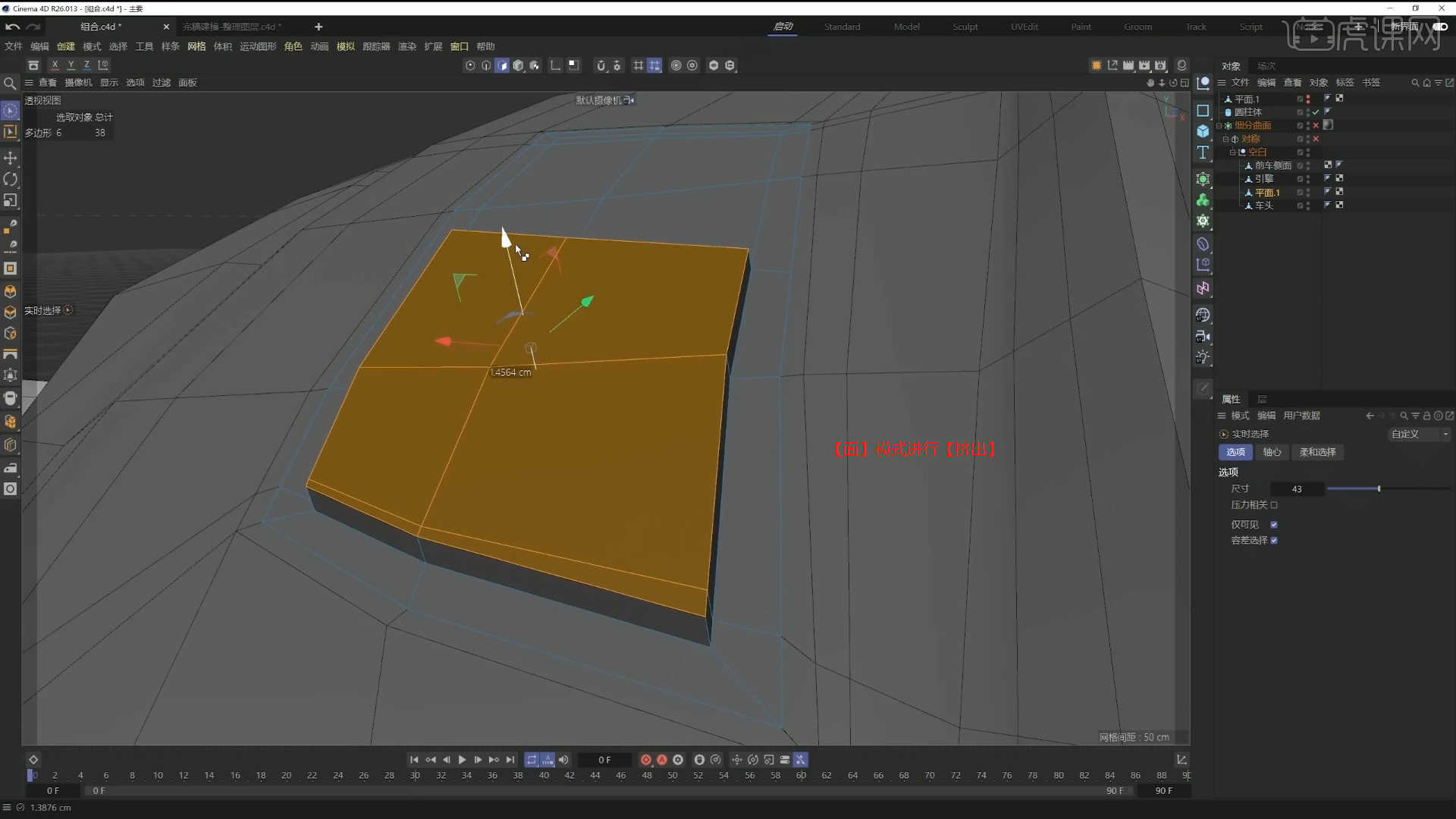Select the Rotate tool in left toolbar

point(11,180)
